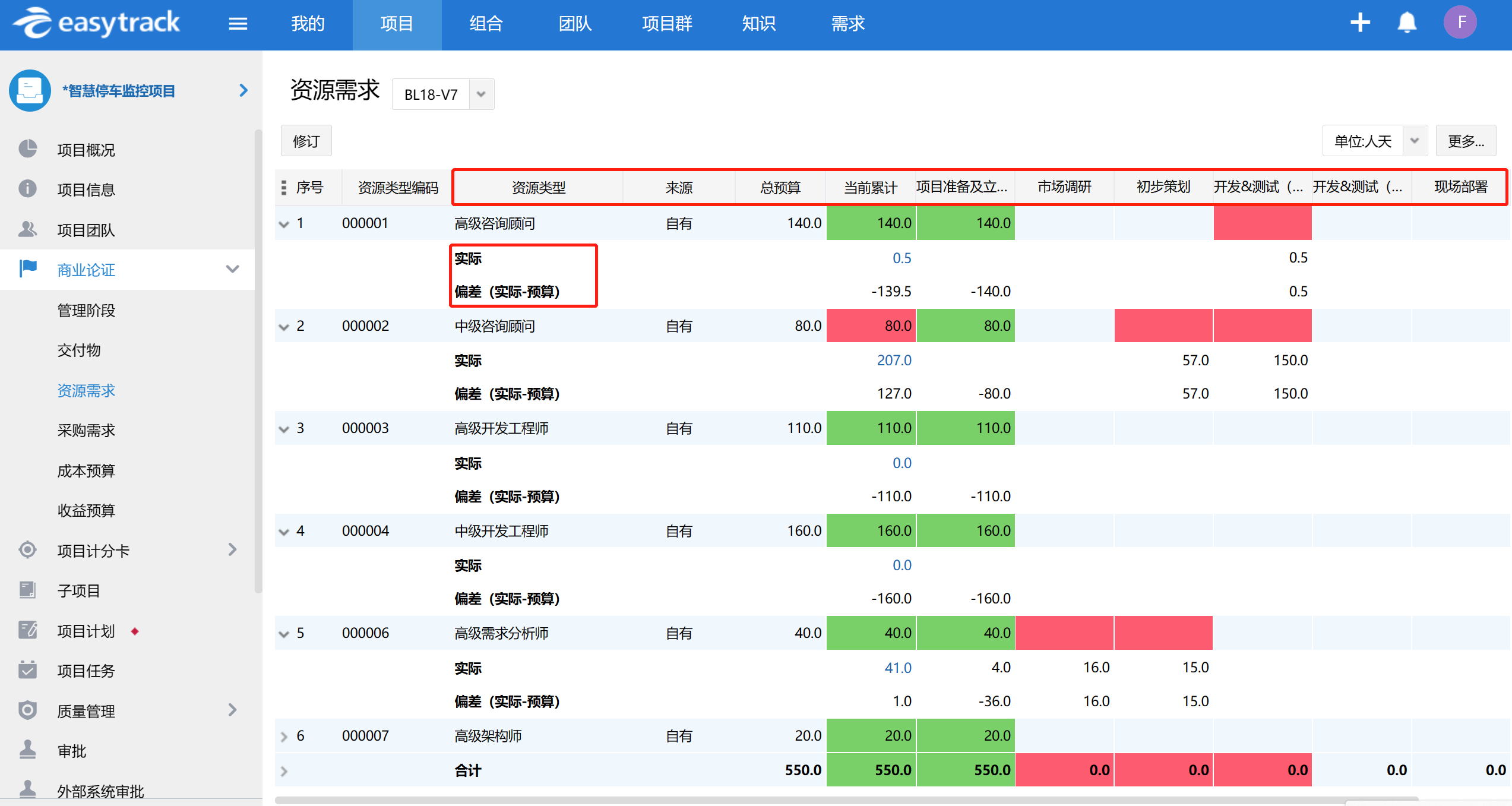Click the 项目团队 people icon

(x=27, y=229)
